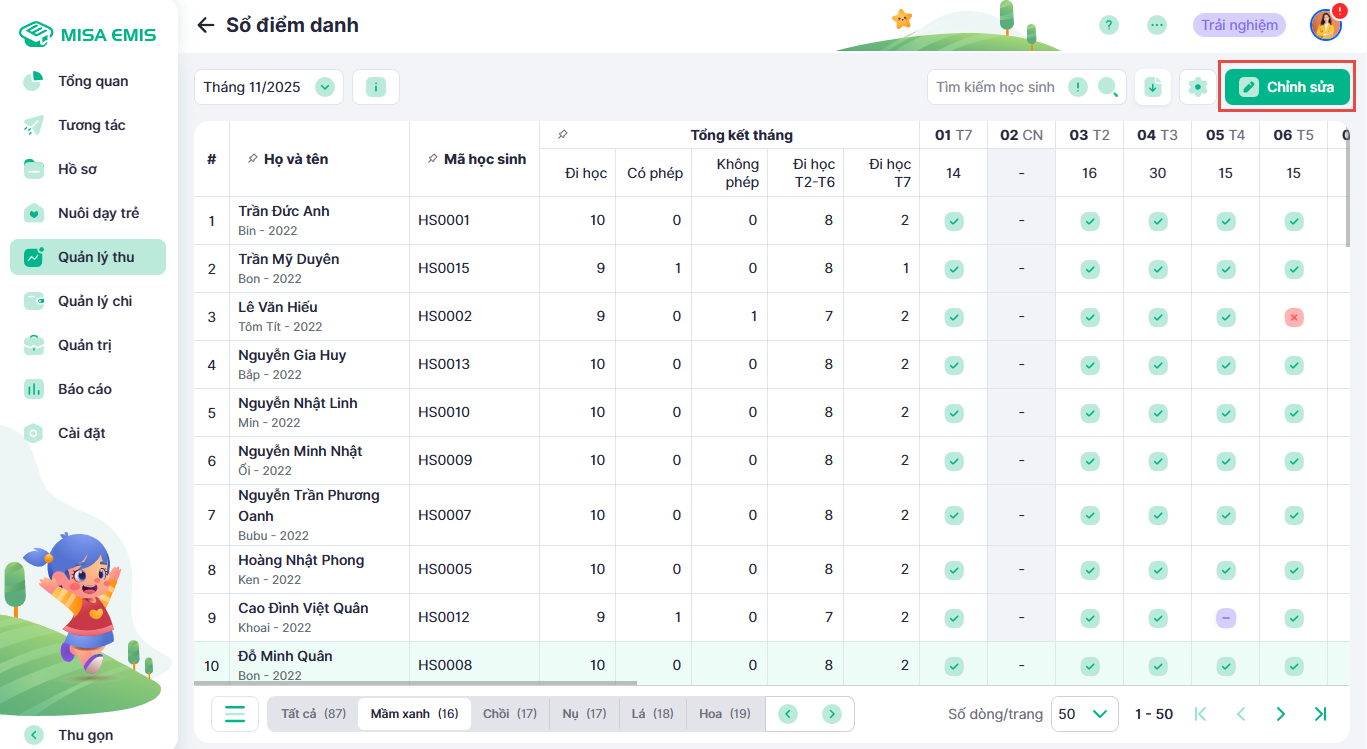
Task: Expand the rows per page dropdown
Action: pyautogui.click(x=1084, y=714)
